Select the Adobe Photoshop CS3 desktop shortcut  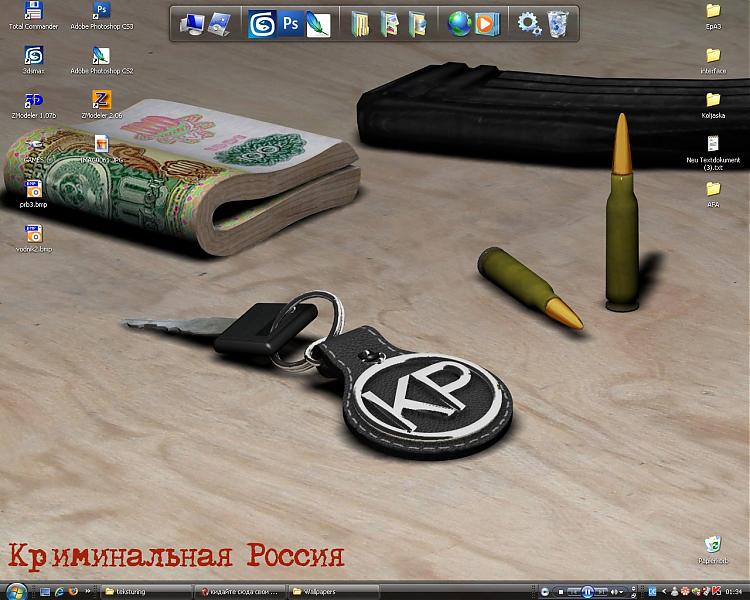point(101,13)
